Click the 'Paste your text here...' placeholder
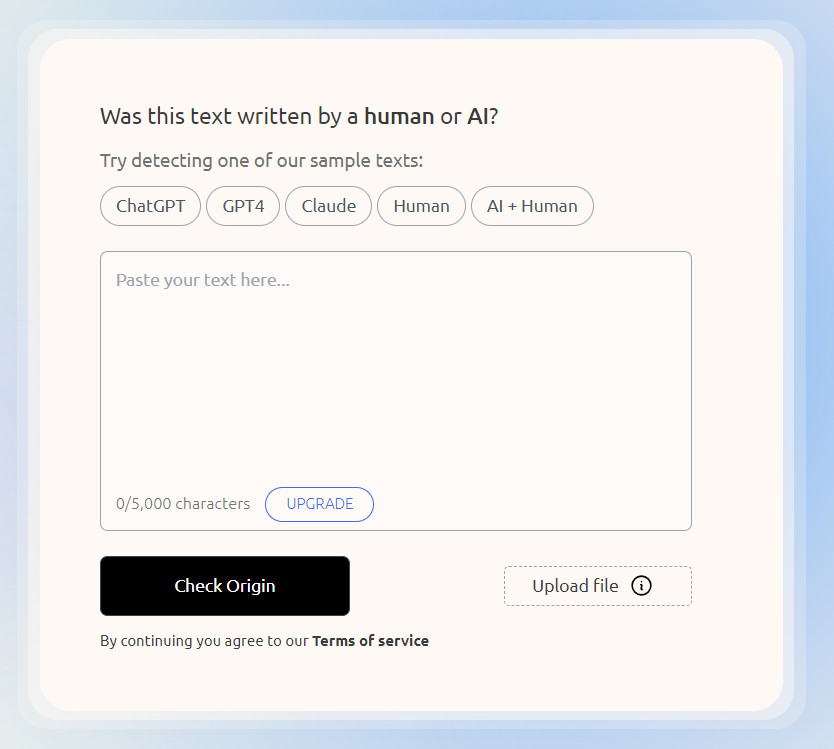This screenshot has height=749, width=834. point(203,280)
